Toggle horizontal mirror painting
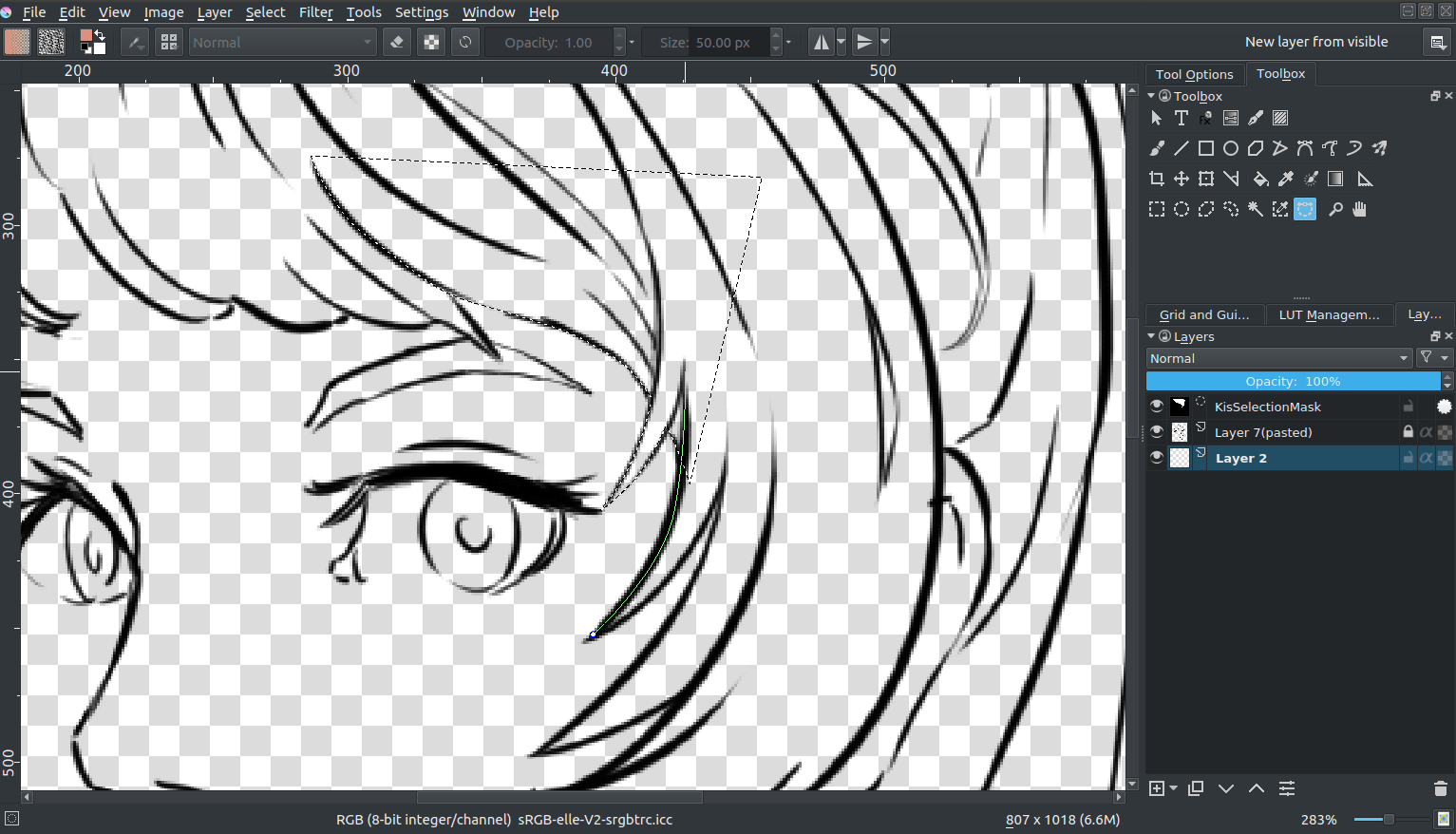 click(820, 42)
